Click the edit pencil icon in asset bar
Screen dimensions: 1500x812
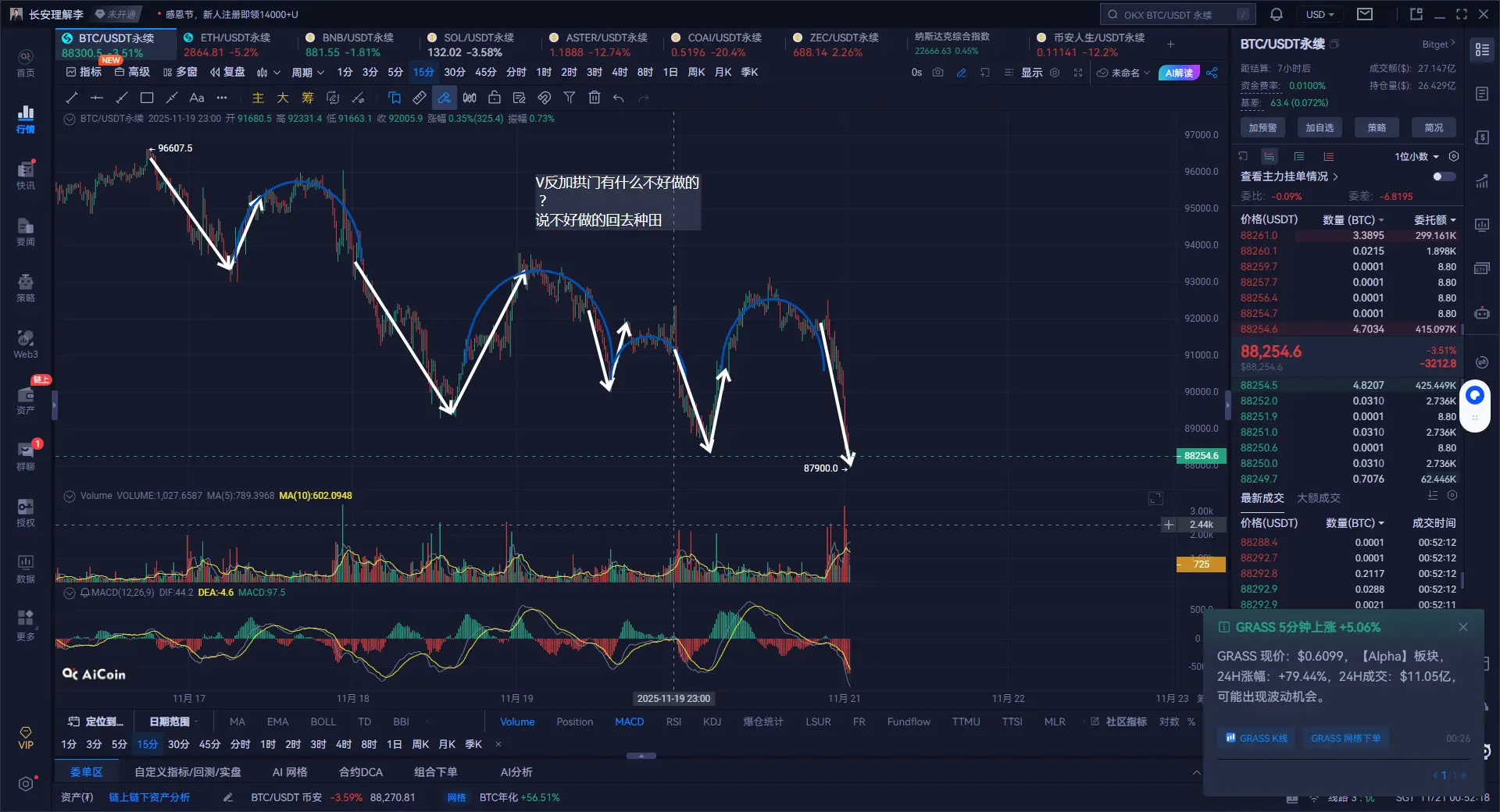coord(228,797)
